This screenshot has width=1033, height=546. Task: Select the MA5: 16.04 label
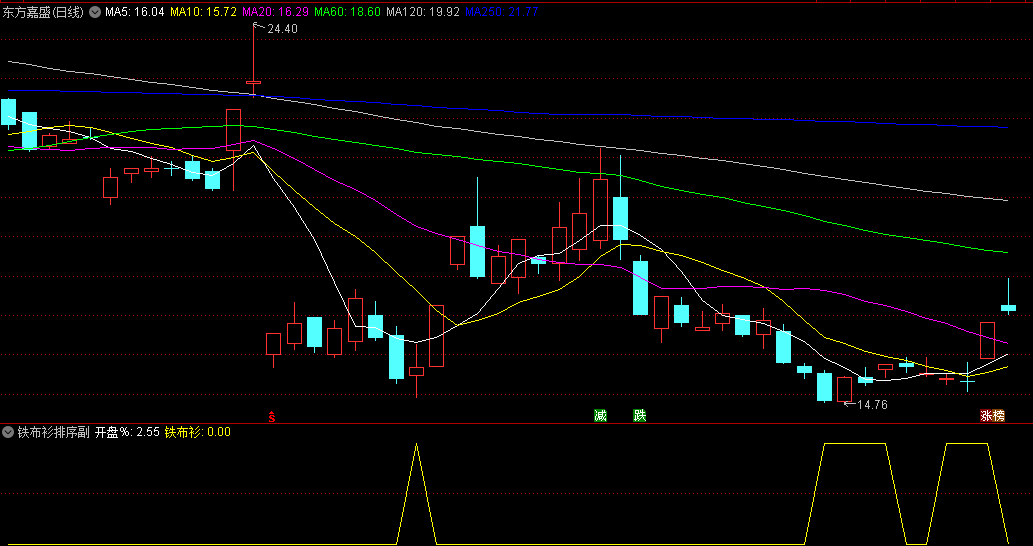(x=134, y=12)
